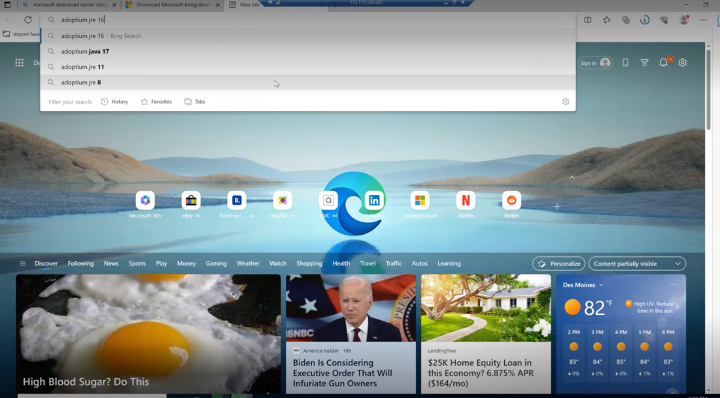This screenshot has width=720, height=398.
Task: Choose 'adoptium jre 8' suggestion
Action: [308, 83]
